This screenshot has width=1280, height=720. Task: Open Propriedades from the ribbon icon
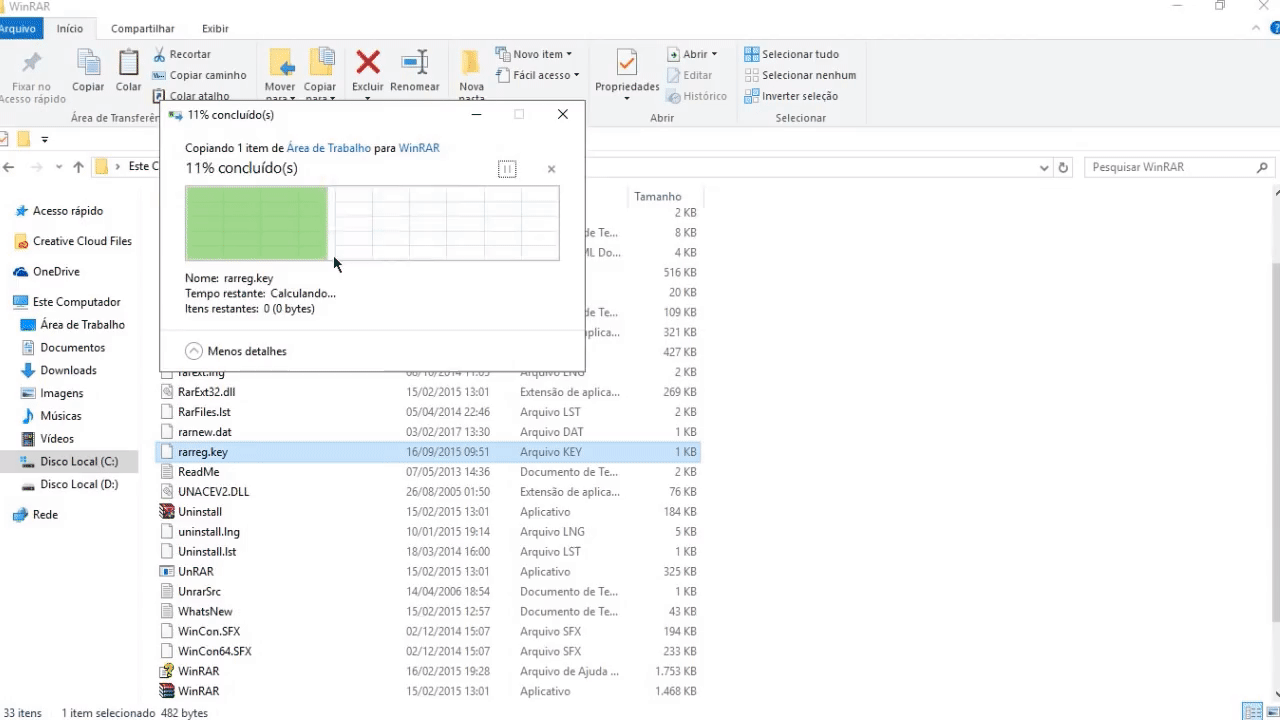626,64
